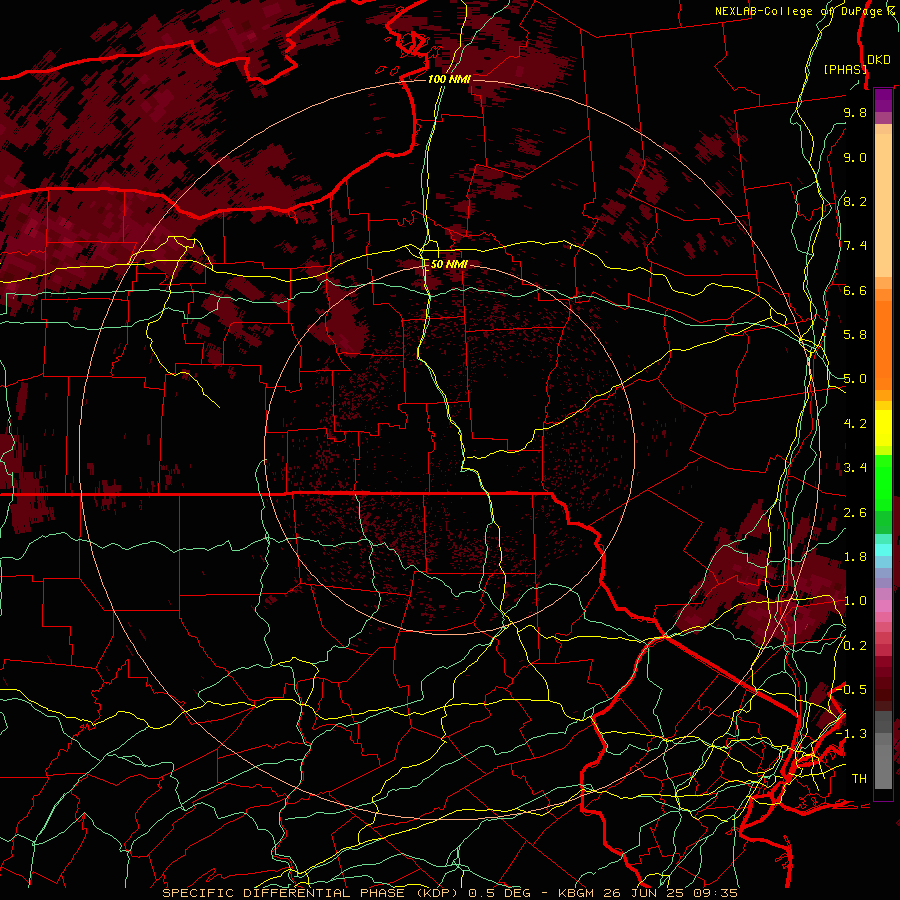This screenshot has width=900, height=900.
Task: Pick the purple segment atop the color bar
Action: pyautogui.click(x=883, y=100)
